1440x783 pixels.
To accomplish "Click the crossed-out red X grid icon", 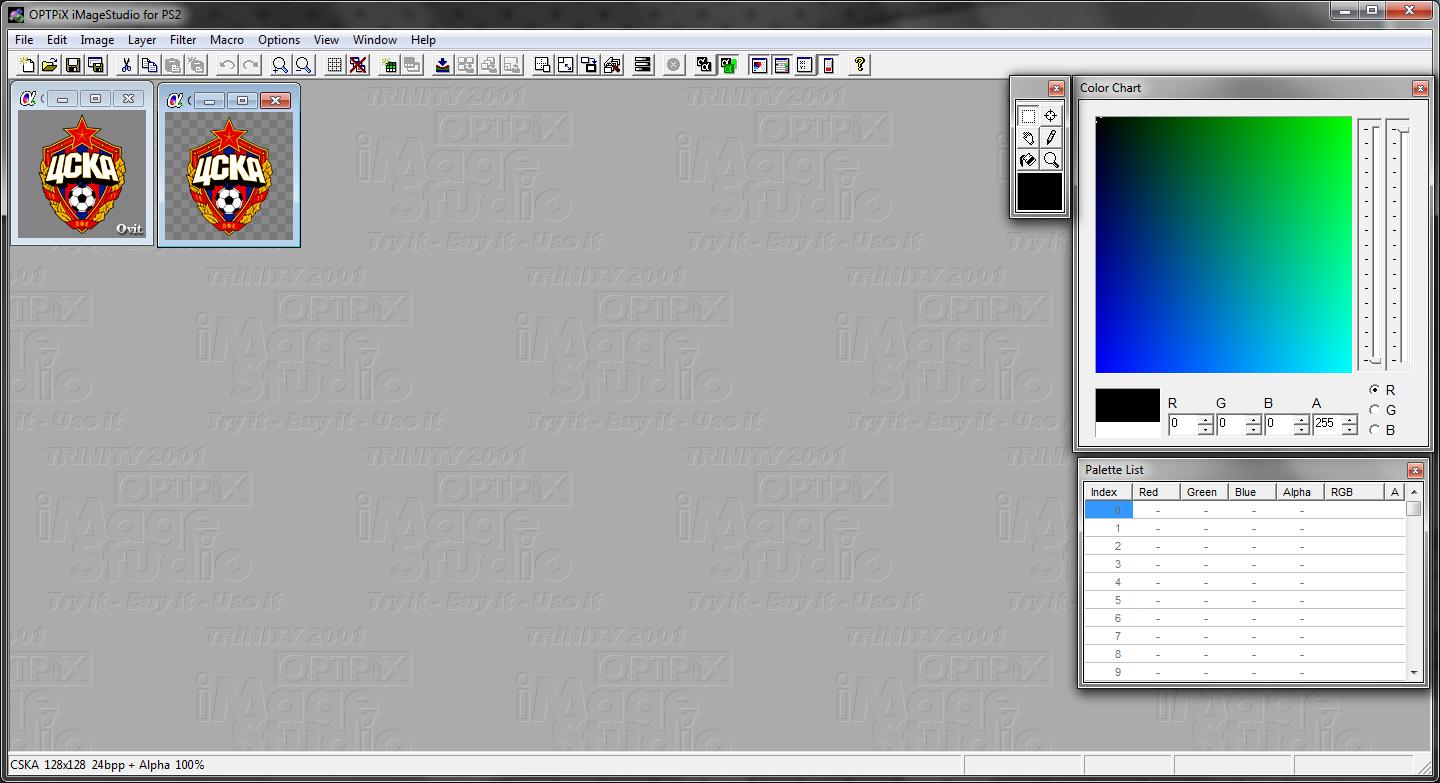I will pyautogui.click(x=358, y=65).
